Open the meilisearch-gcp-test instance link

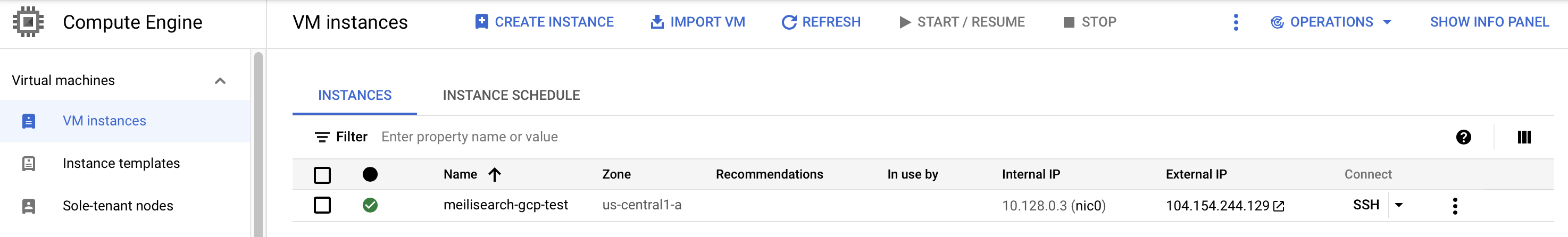click(x=505, y=206)
